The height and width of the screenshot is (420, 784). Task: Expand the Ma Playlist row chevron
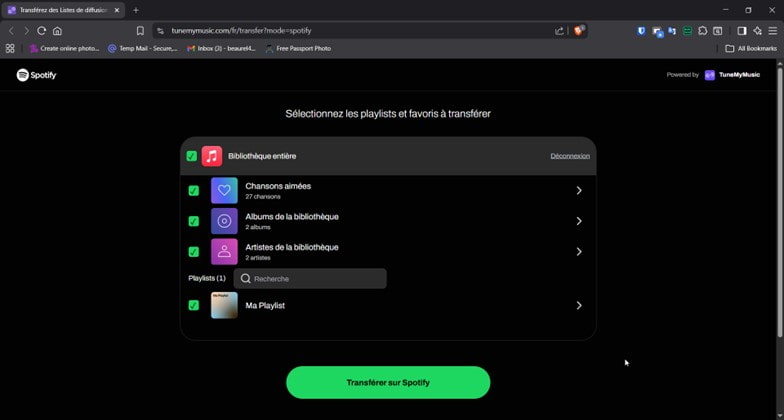tap(578, 306)
